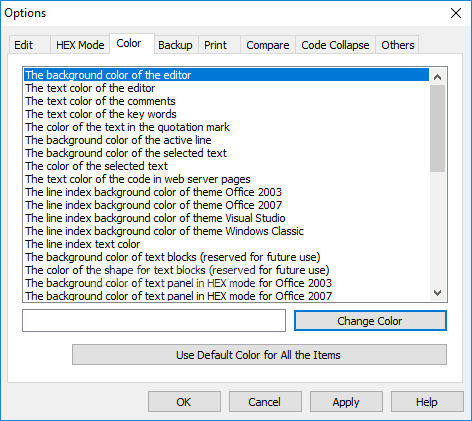Open Help for the Options dialog

click(427, 402)
